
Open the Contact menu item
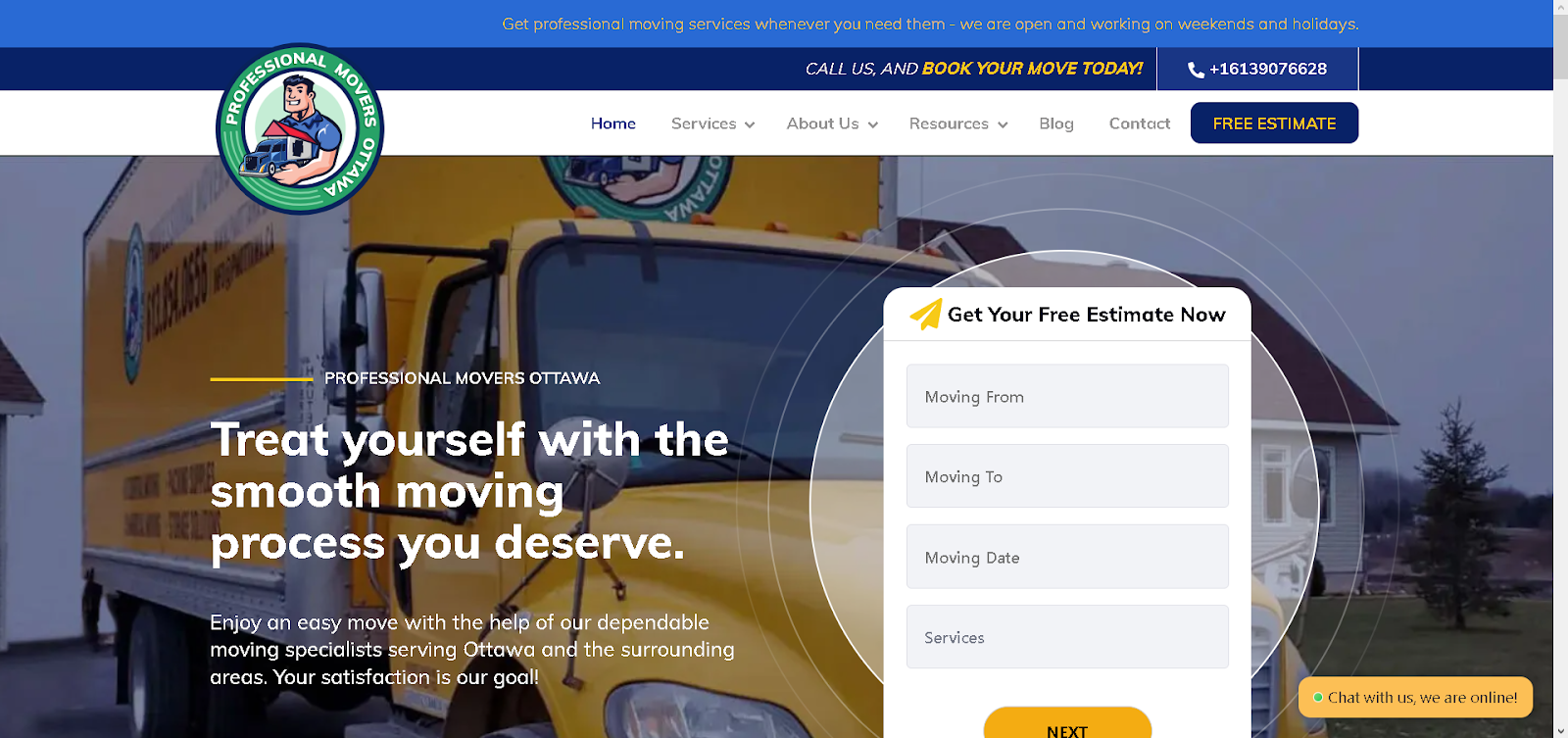tap(1140, 123)
